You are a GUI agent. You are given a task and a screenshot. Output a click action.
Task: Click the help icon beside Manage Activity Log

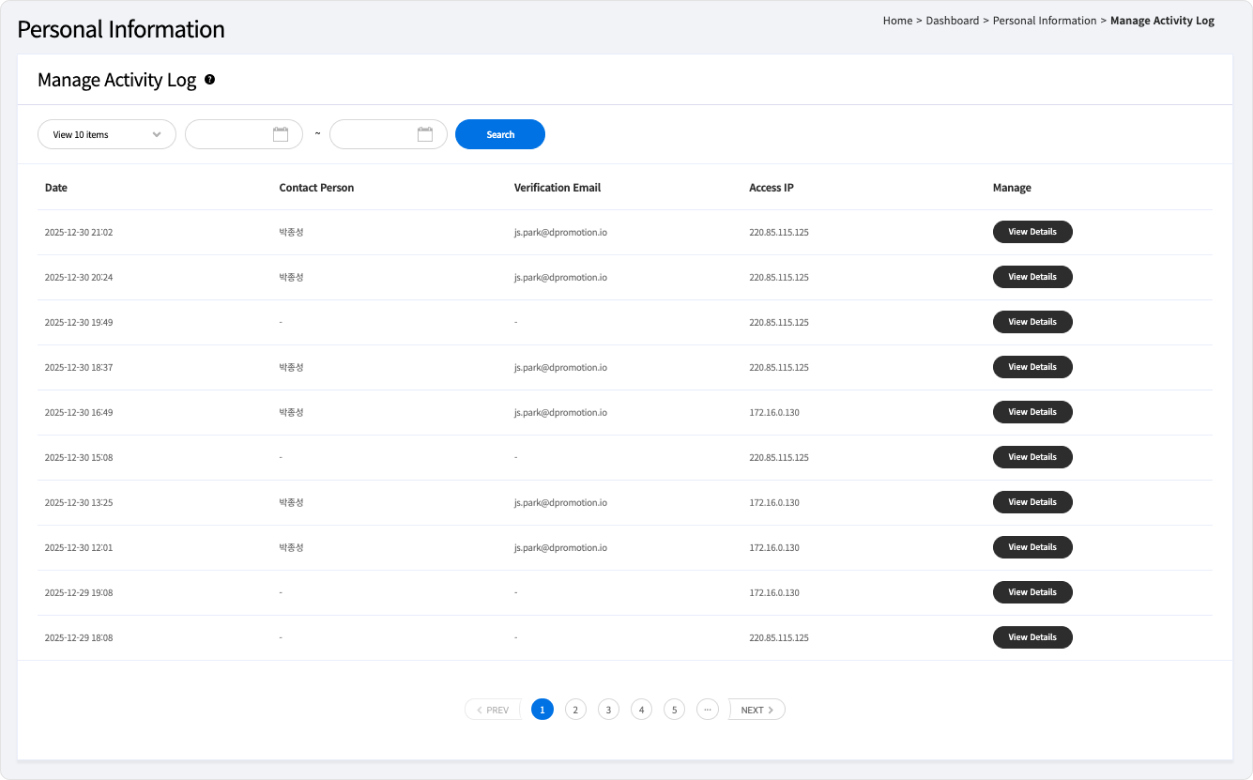[x=210, y=80]
